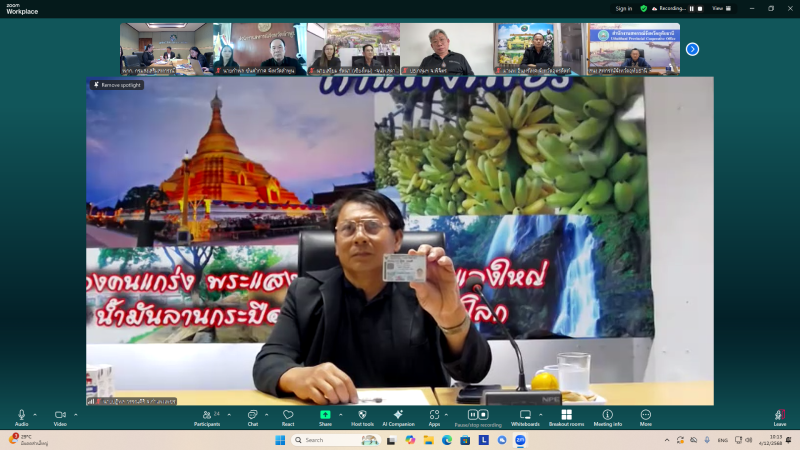Open the React emoji panel
Screen dimensions: 800x450
(x=288, y=415)
